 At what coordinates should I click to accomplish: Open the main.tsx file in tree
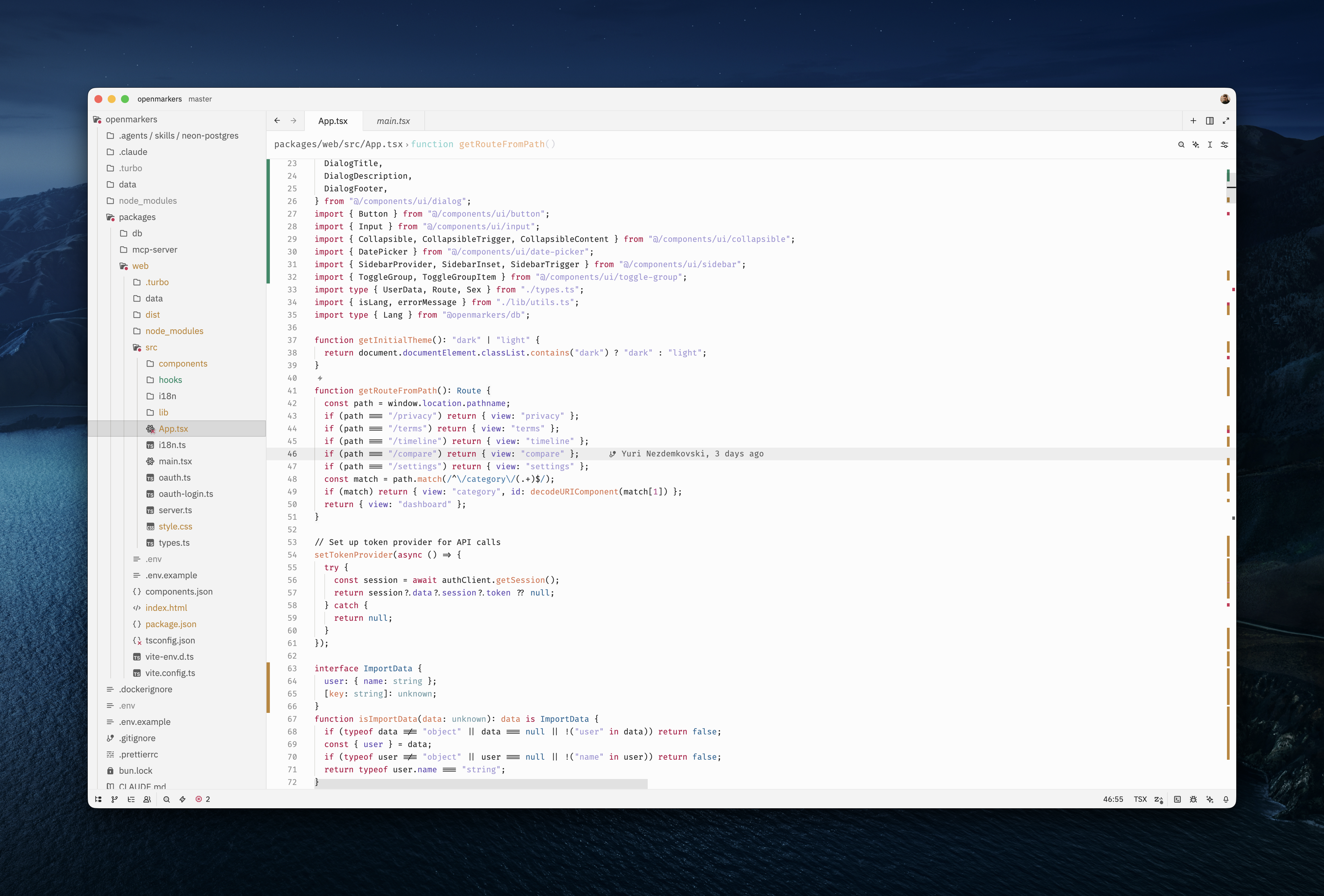point(176,461)
